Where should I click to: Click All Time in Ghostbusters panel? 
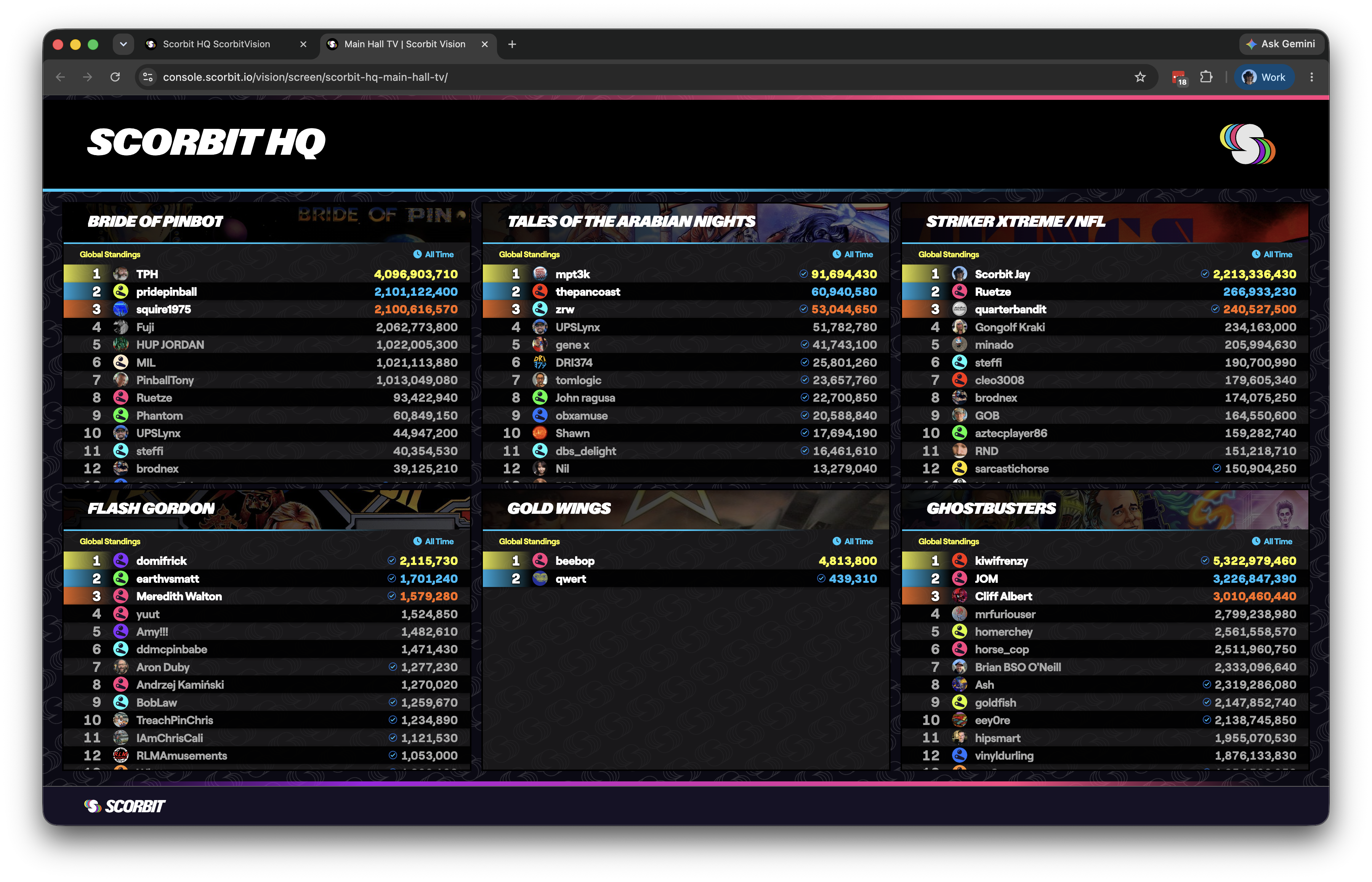(x=1272, y=541)
